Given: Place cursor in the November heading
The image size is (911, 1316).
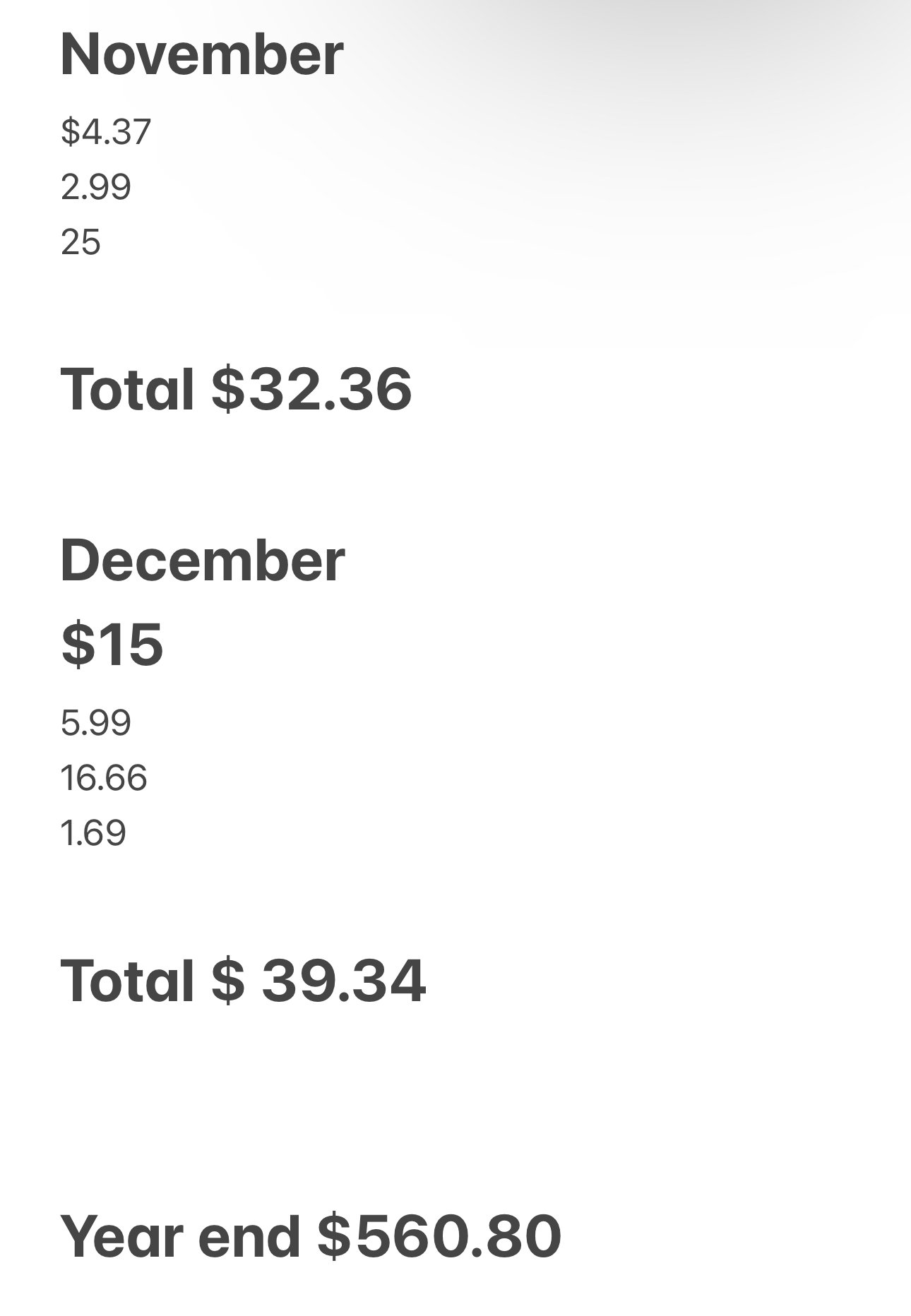Looking at the screenshot, I should 202,55.
